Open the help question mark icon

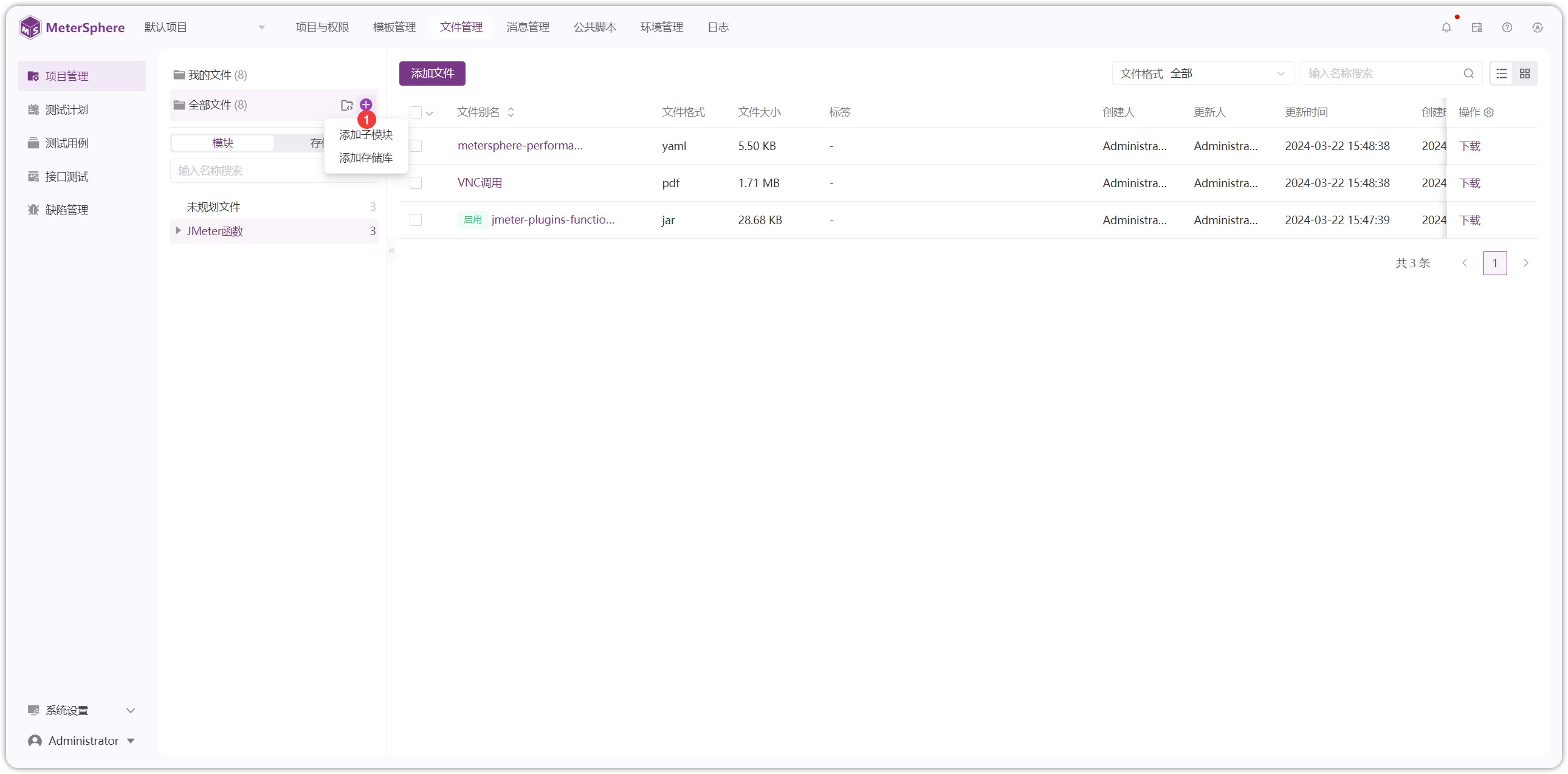click(1507, 27)
